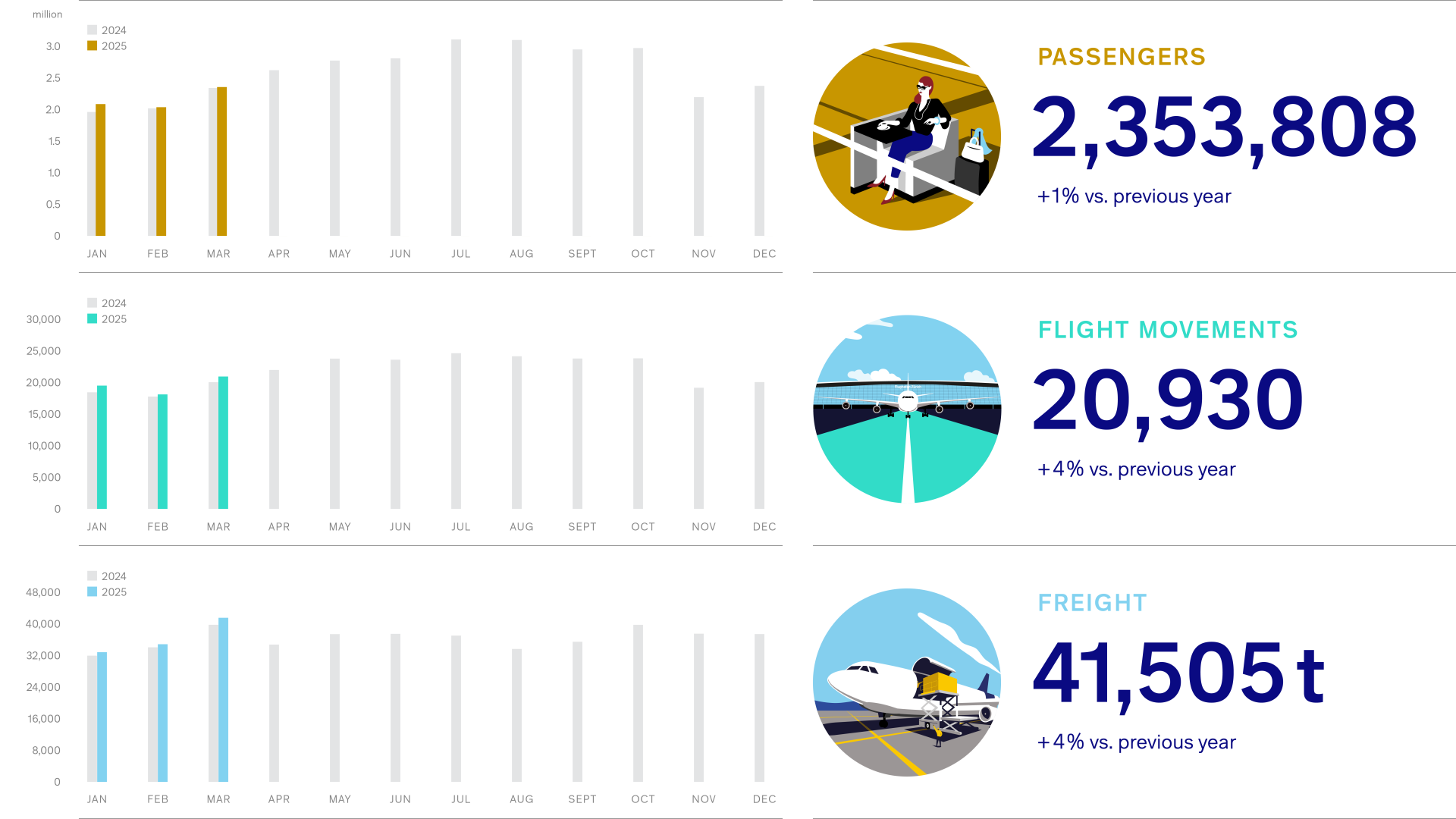This screenshot has width=1456, height=819.
Task: Click the 20,930 flight movements figure
Action: pyautogui.click(x=1167, y=400)
